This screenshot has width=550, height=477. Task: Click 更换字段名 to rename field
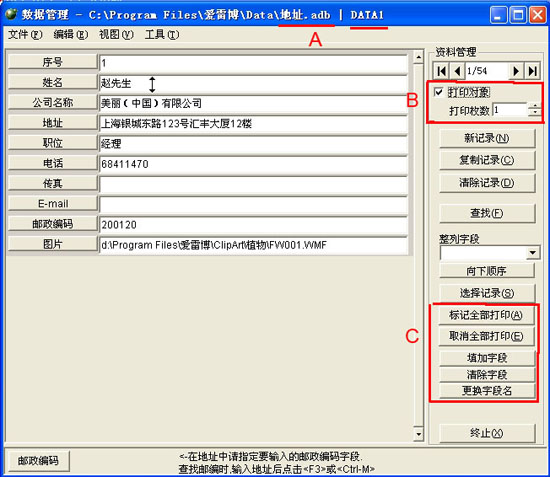click(487, 391)
